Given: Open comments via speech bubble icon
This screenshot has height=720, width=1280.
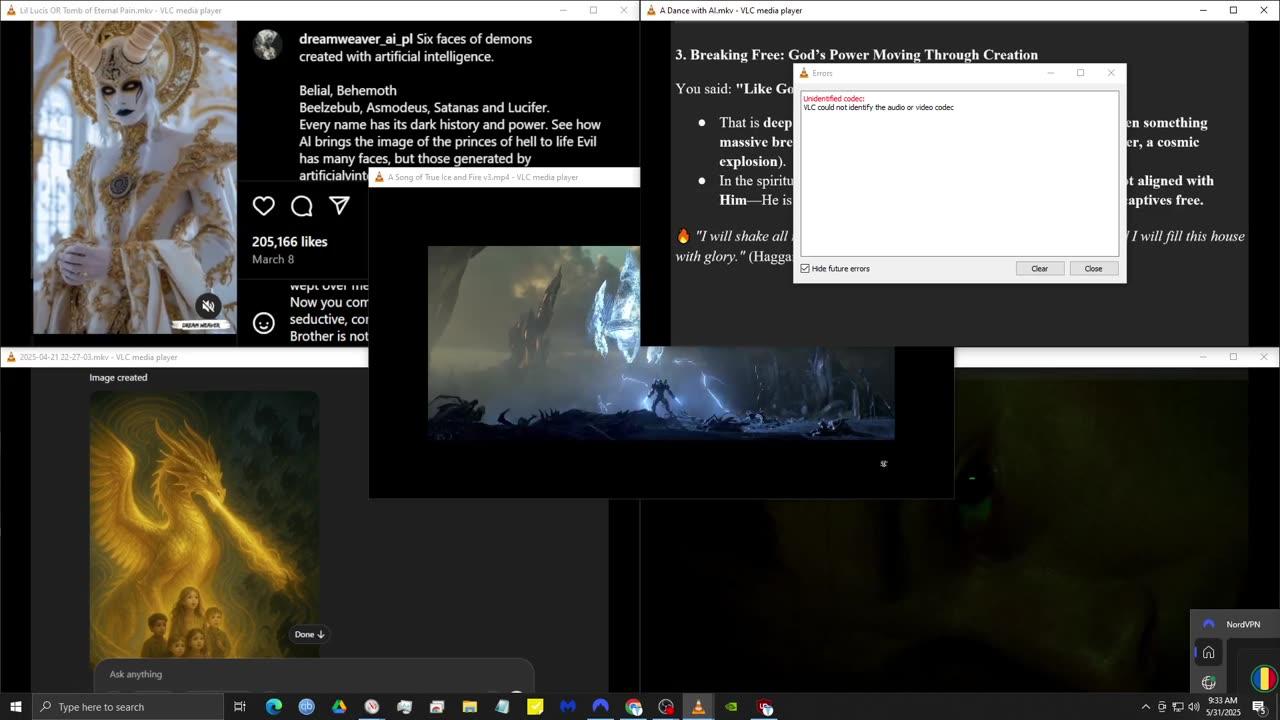Looking at the screenshot, I should (302, 206).
